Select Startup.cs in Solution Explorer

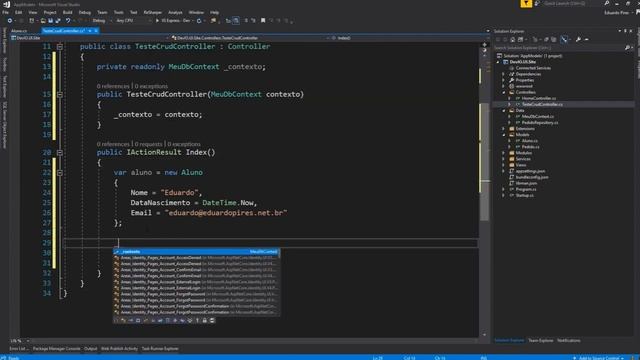[524, 196]
